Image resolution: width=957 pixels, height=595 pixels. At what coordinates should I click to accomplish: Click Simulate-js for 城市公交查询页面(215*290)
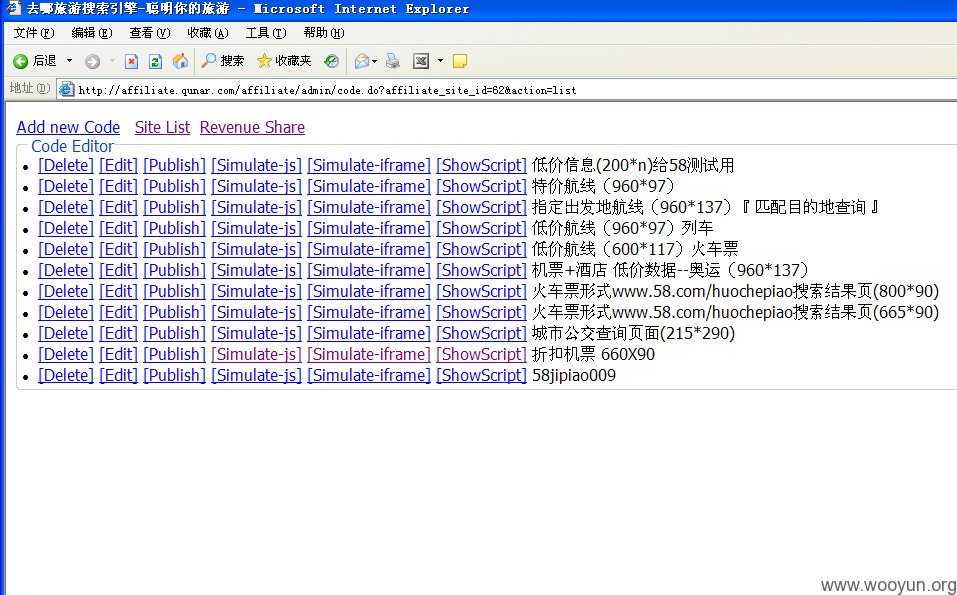point(256,333)
